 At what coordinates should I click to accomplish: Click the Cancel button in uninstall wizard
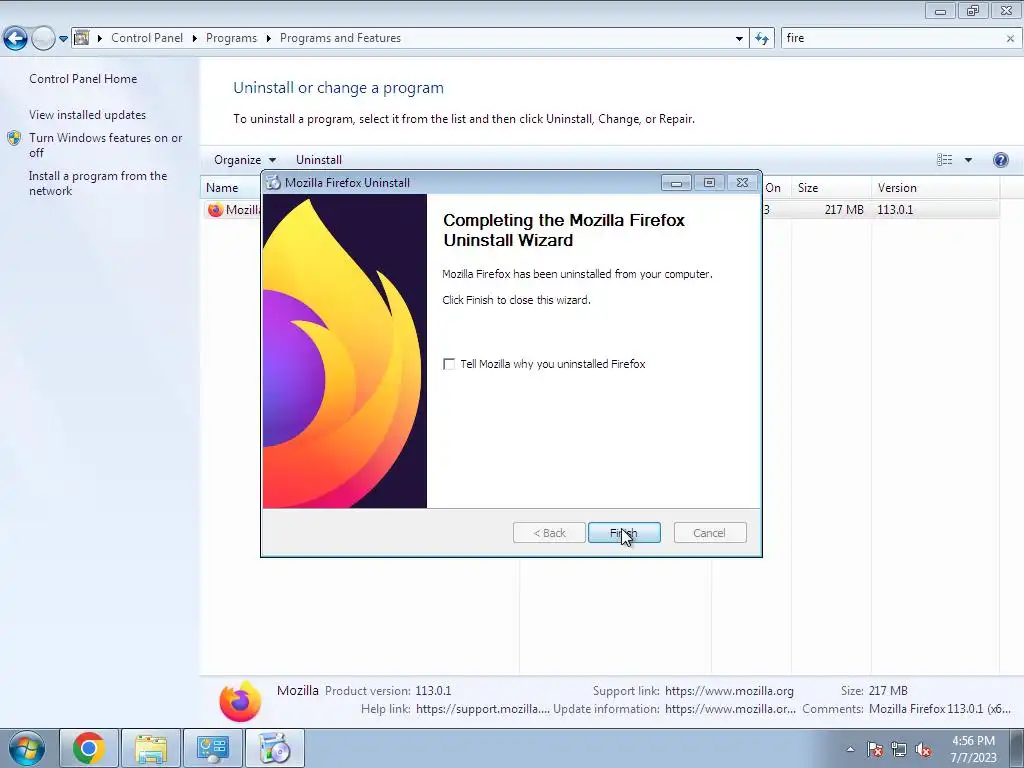point(709,533)
